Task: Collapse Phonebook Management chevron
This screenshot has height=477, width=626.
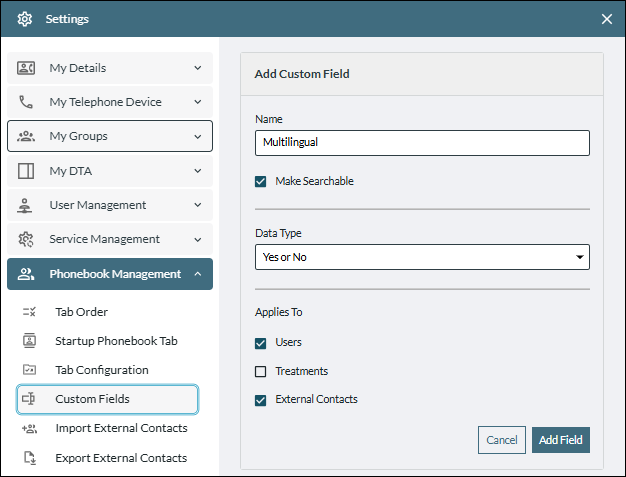Action: (x=198, y=274)
